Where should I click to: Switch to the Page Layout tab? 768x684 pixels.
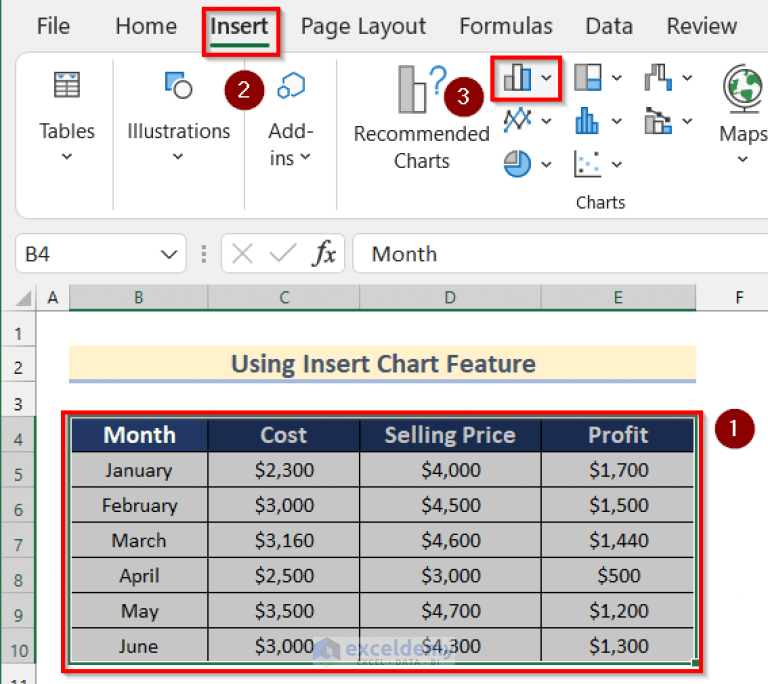point(363,26)
